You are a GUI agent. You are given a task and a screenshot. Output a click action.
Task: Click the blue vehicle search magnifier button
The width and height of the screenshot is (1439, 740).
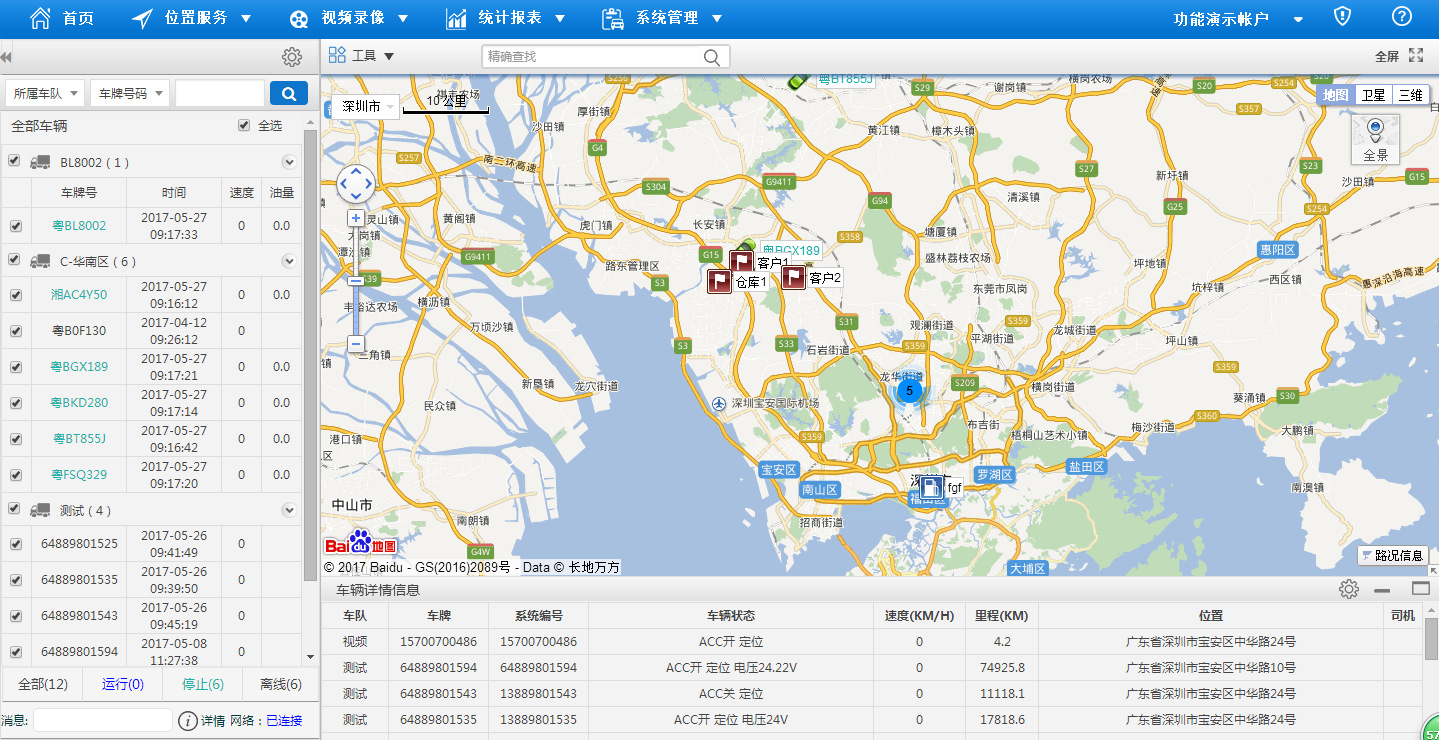tap(288, 93)
